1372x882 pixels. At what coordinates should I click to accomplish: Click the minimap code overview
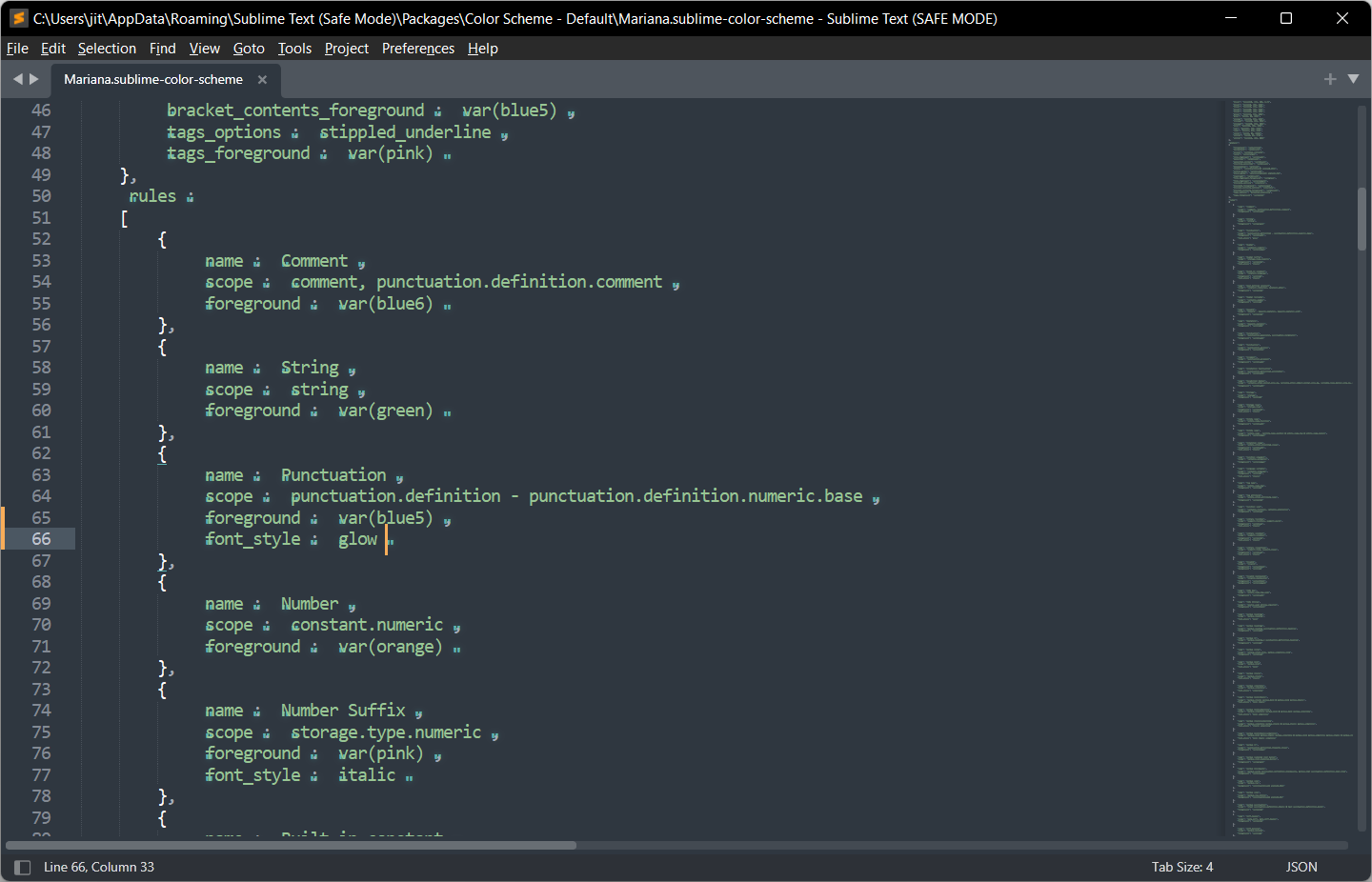(x=1289, y=467)
